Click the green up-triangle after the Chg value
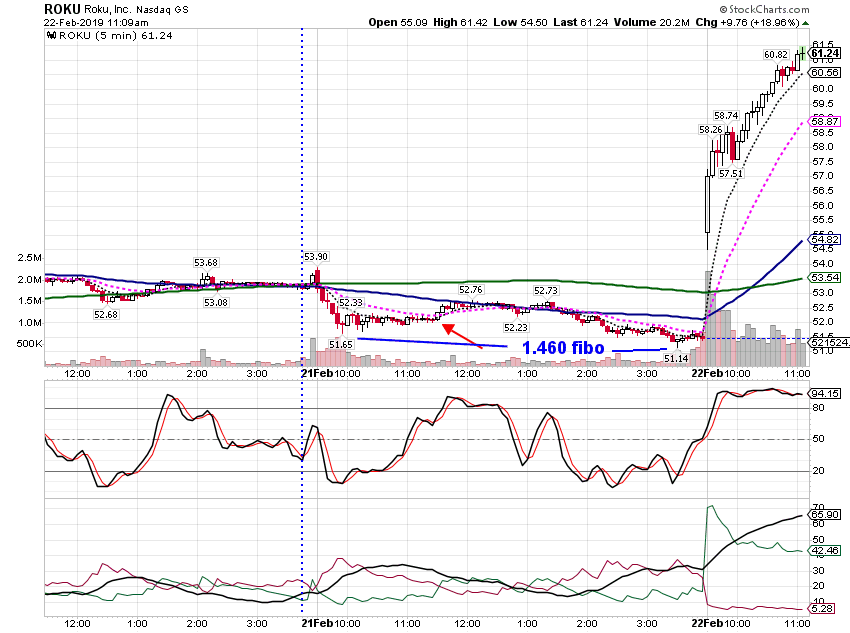 [806, 23]
